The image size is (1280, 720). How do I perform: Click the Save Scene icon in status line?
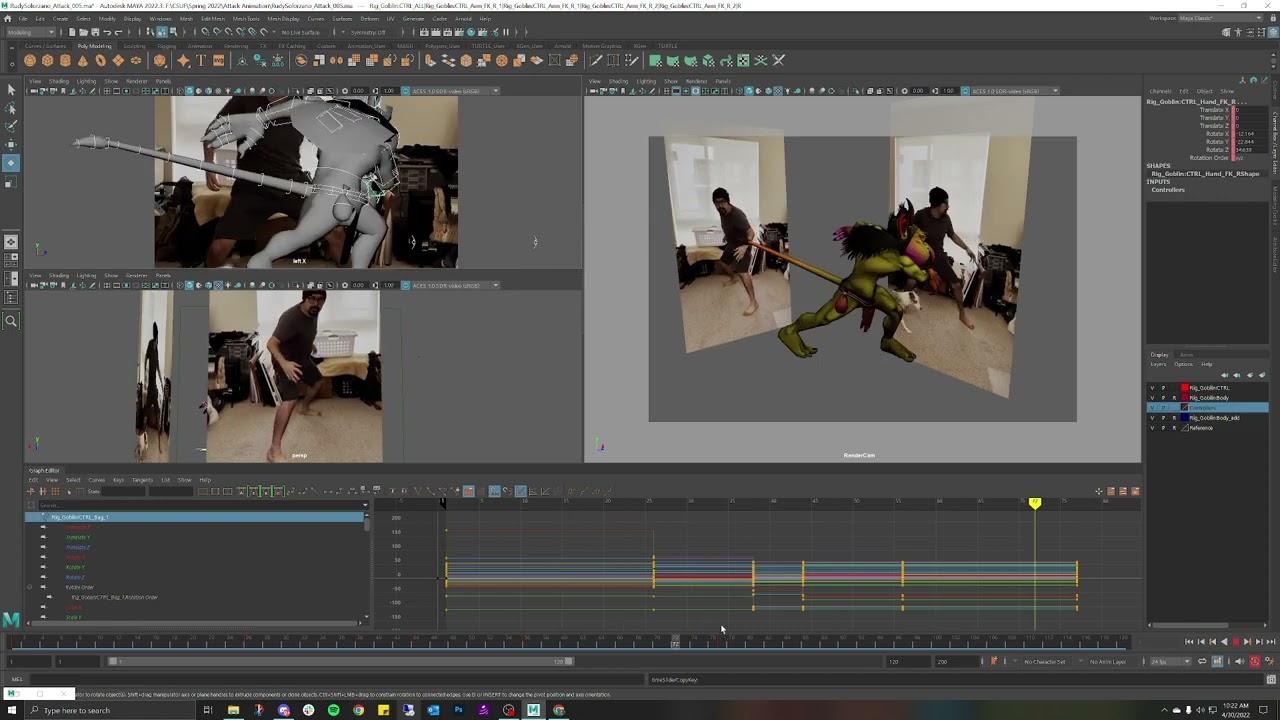(x=95, y=32)
